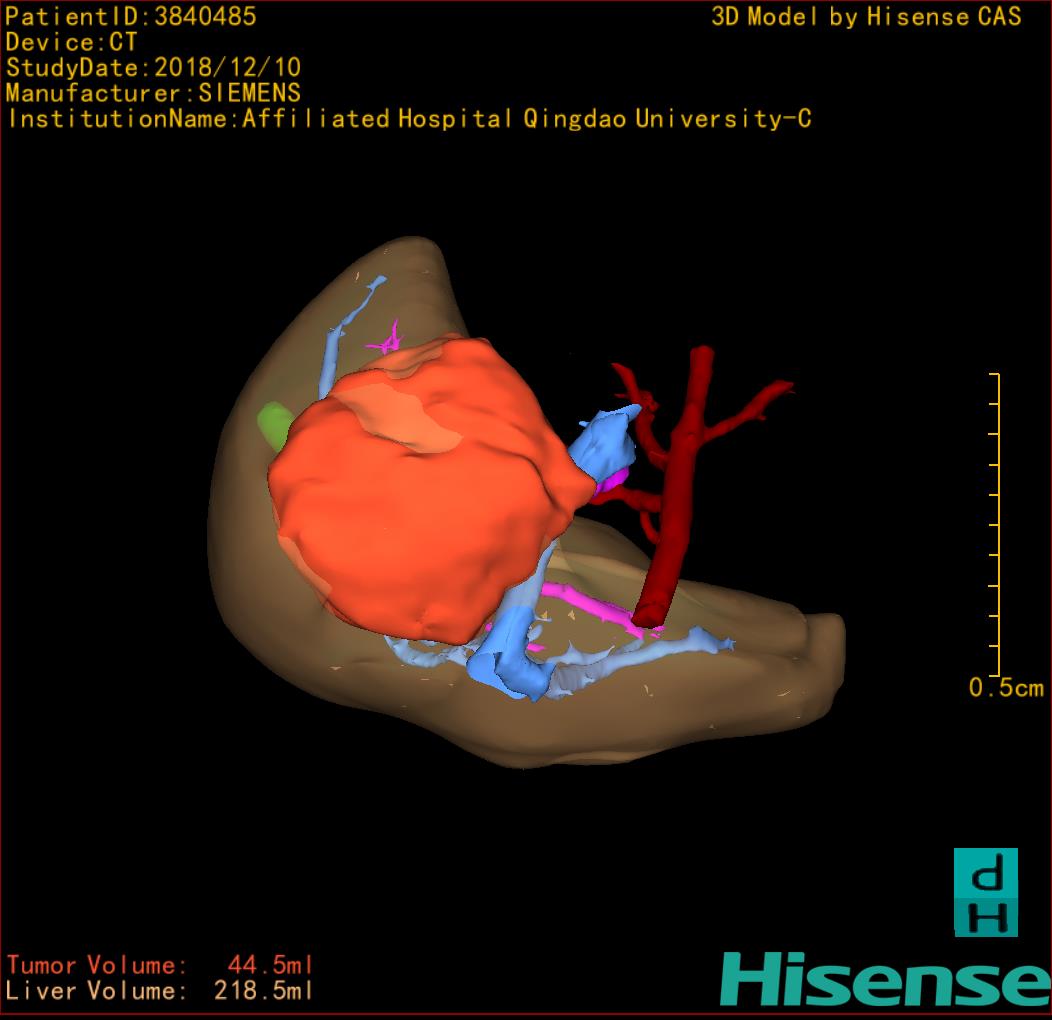Click the small magenta vessel above tumor
The image size is (1052, 1020).
point(386,338)
